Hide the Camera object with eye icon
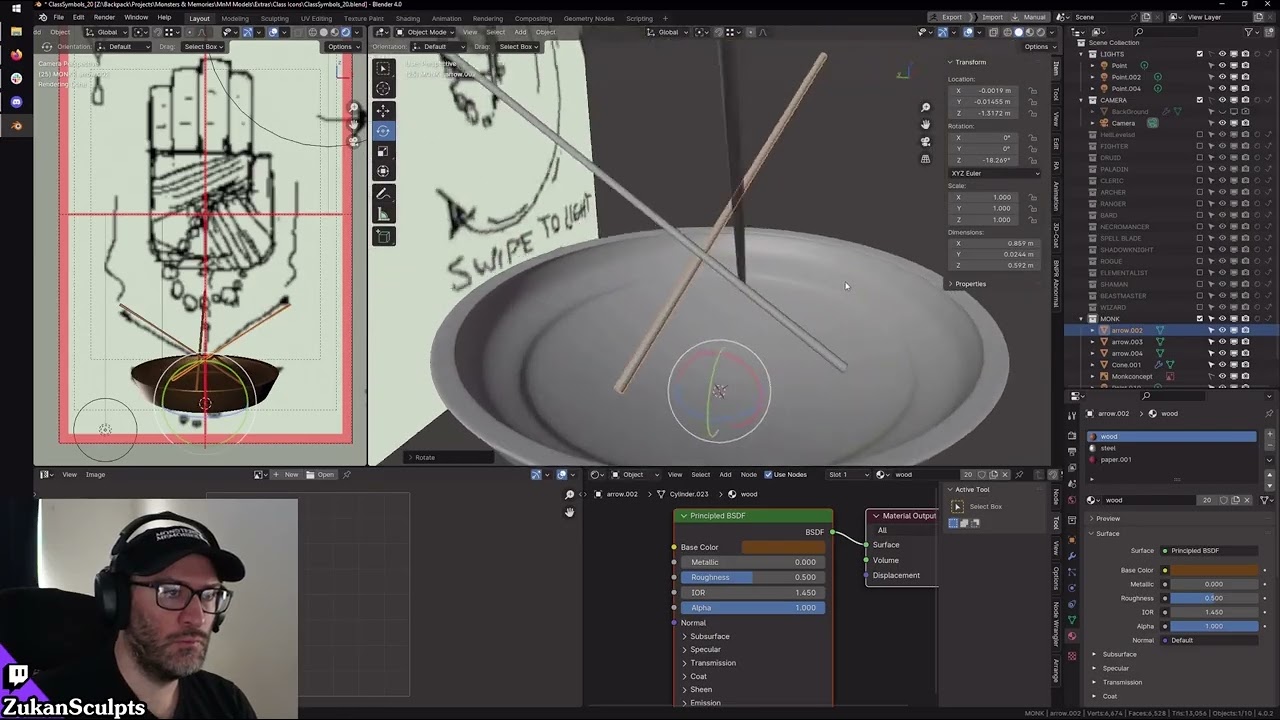This screenshot has height=720, width=1280. pos(1222,123)
